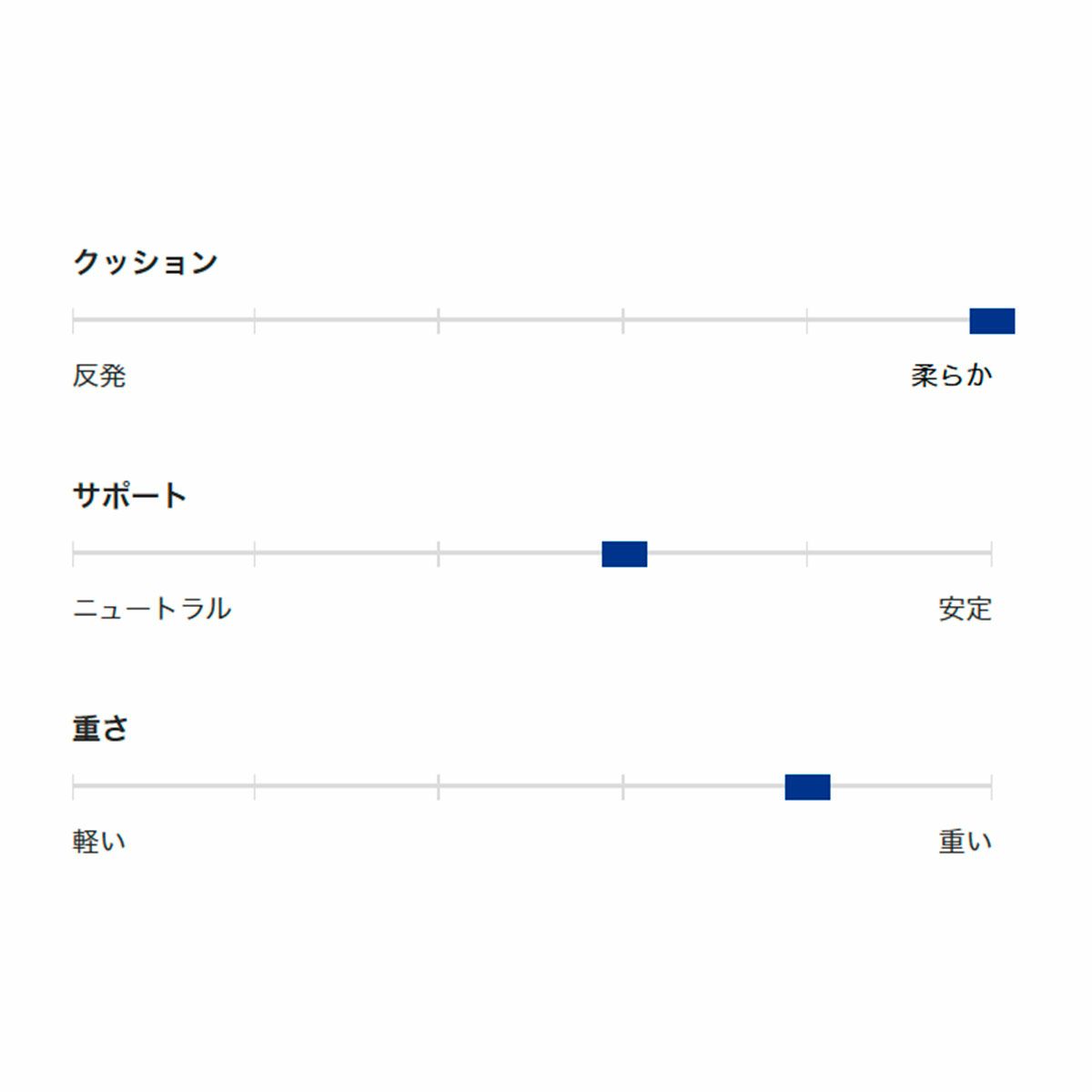Pick the 重い label under the weight slider
Screen dimensions: 1092x1092
click(x=965, y=841)
